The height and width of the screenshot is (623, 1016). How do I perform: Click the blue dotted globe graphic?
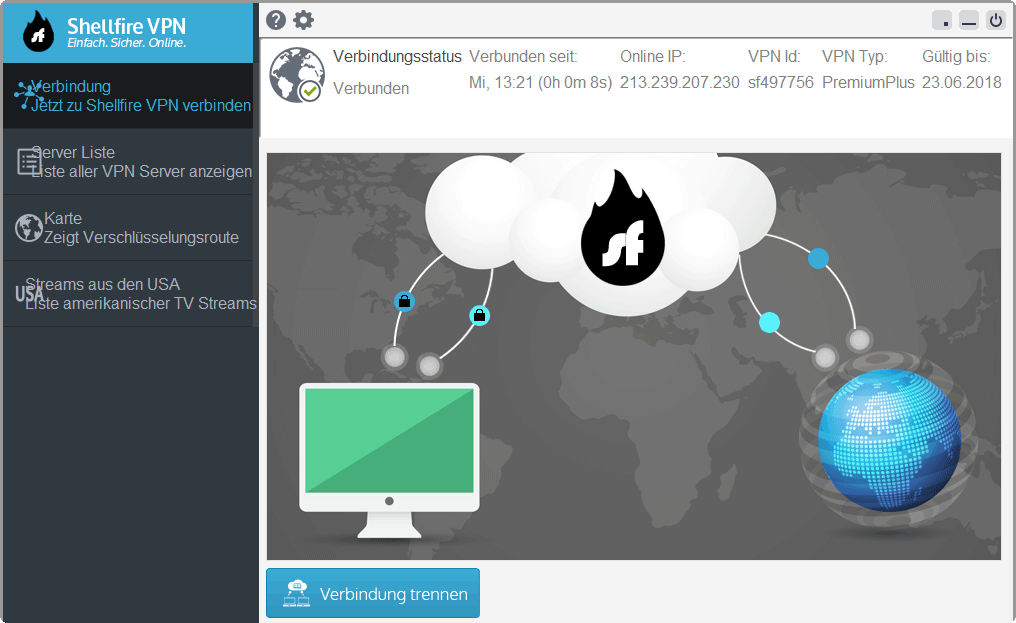(x=890, y=440)
